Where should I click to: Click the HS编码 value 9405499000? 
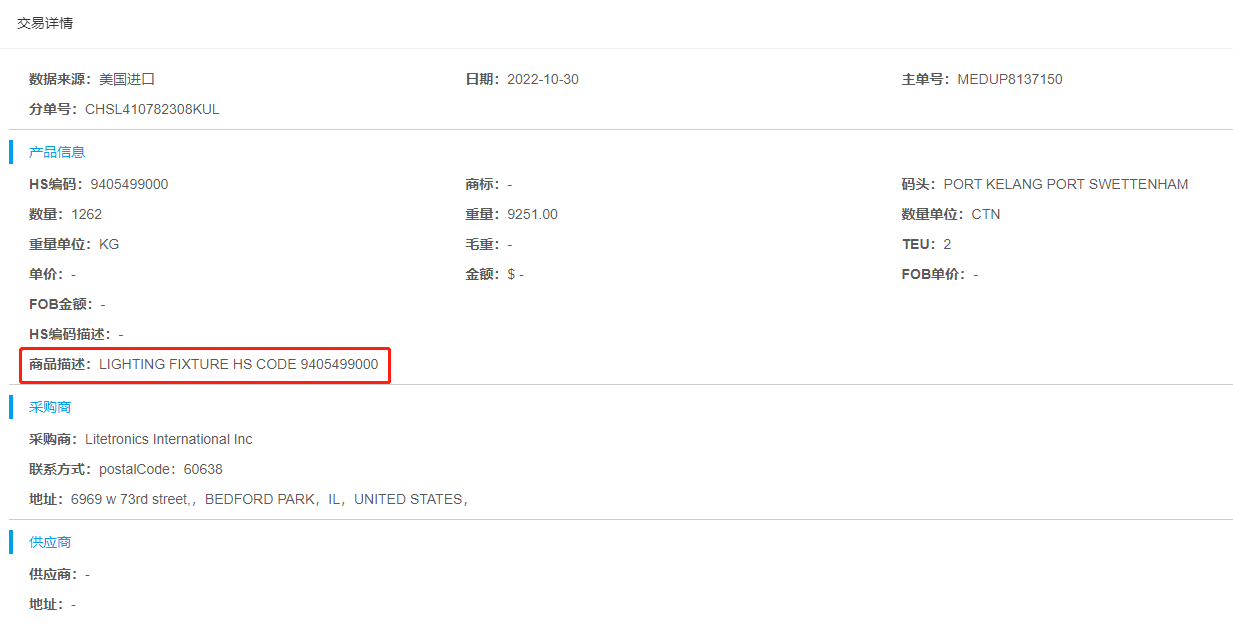[129, 184]
